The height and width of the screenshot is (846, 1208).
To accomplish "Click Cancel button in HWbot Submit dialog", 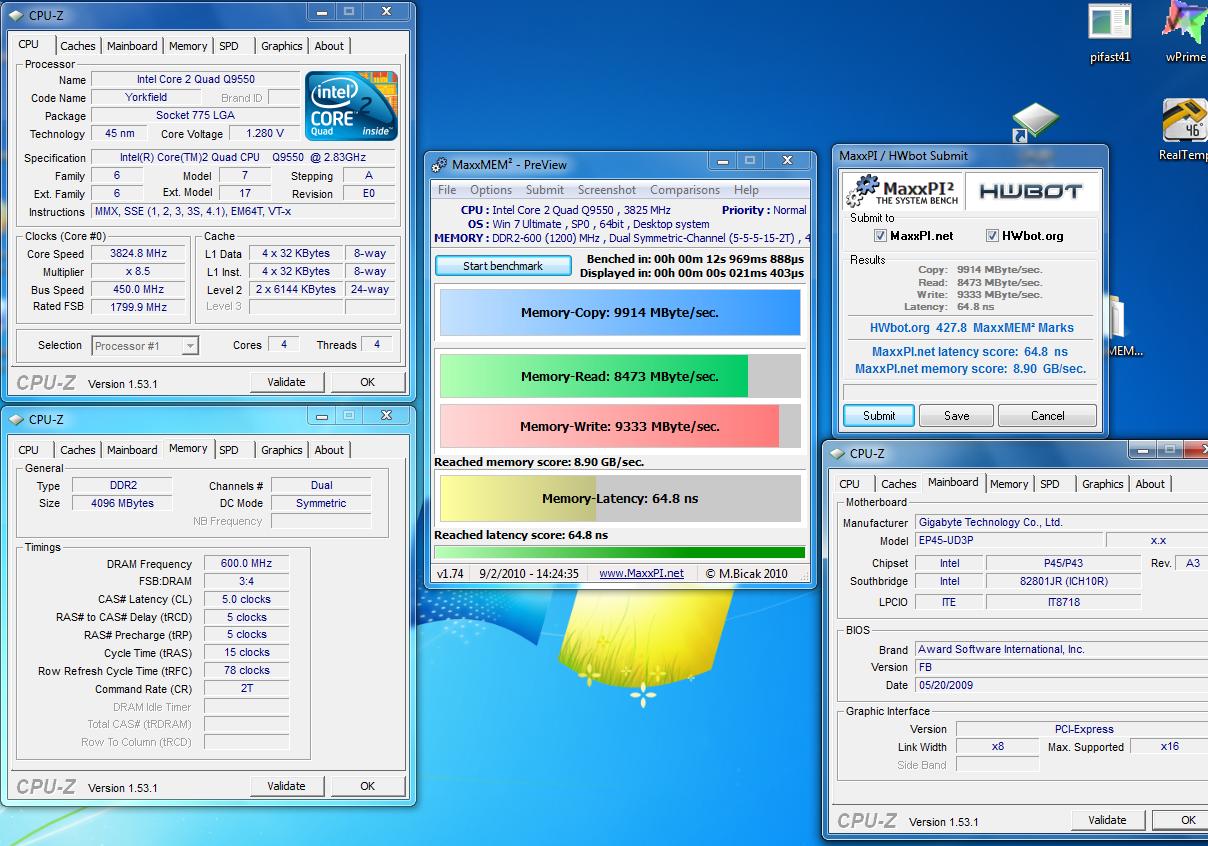I will tap(1047, 416).
